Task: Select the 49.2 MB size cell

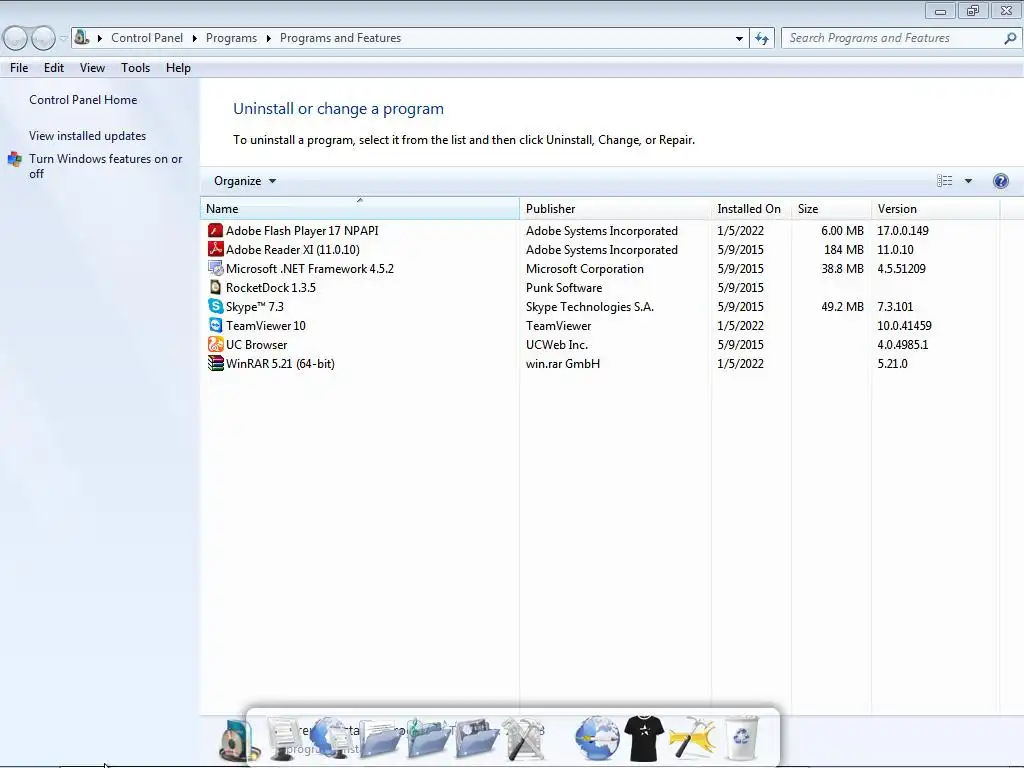Action: click(x=842, y=306)
